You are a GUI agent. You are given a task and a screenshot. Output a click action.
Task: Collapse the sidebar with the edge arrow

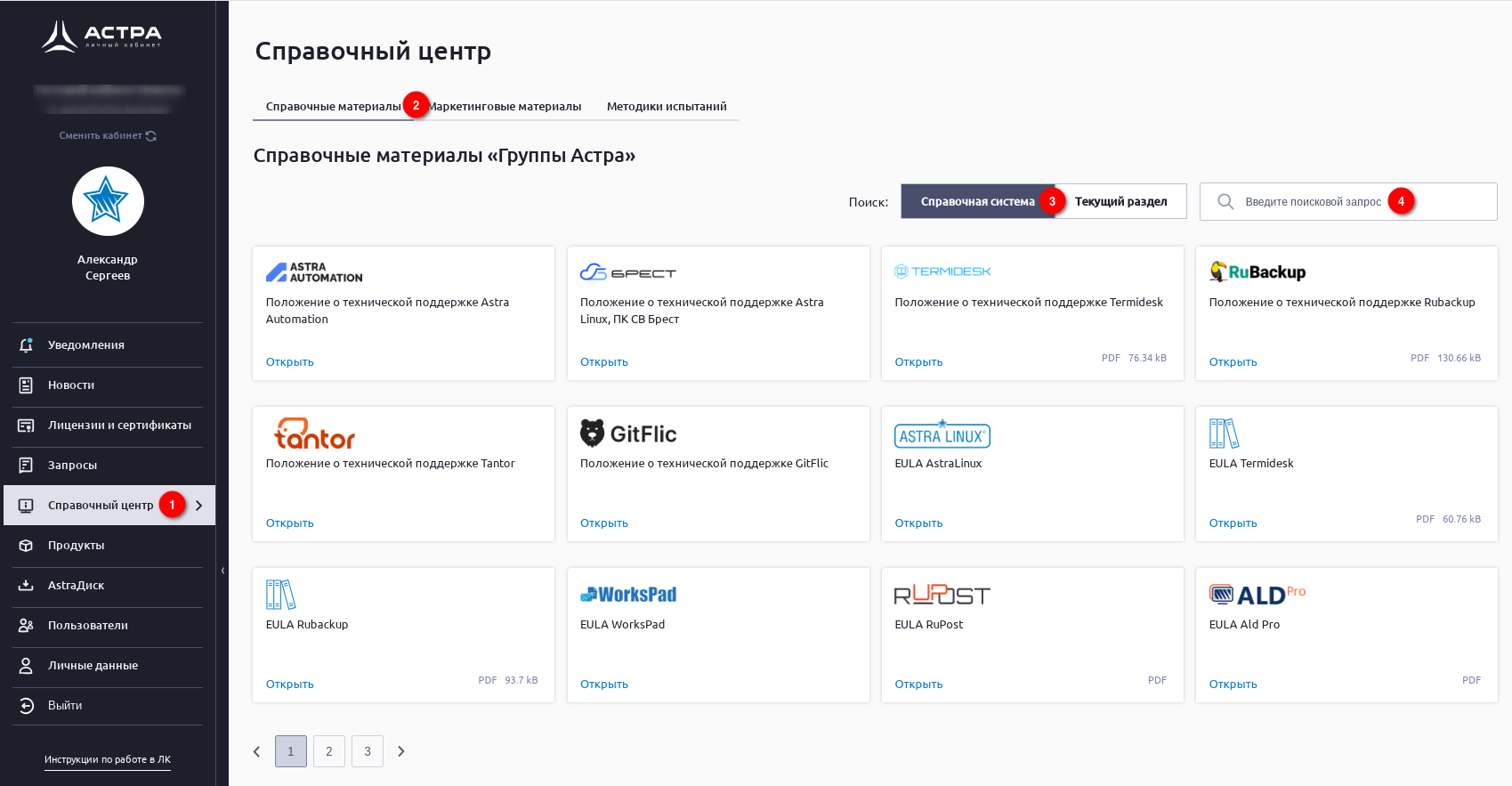click(222, 571)
